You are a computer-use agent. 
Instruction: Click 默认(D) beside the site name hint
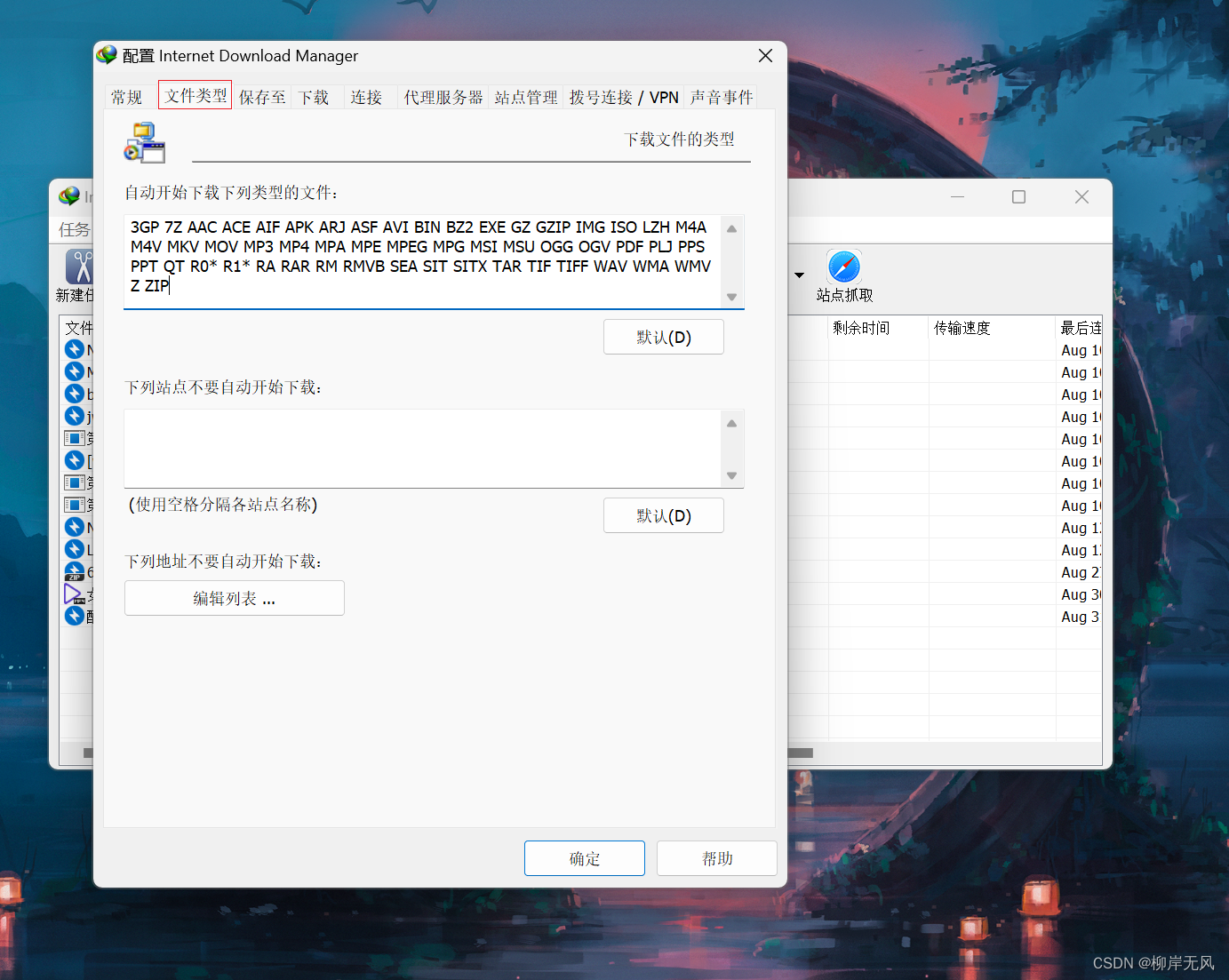(x=664, y=515)
